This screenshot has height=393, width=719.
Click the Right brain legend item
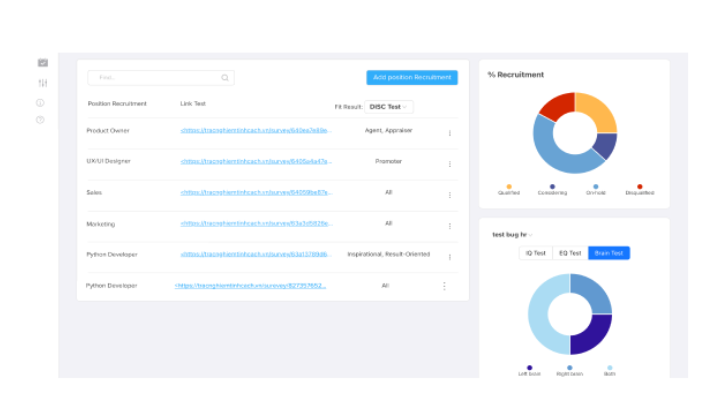coord(570,371)
